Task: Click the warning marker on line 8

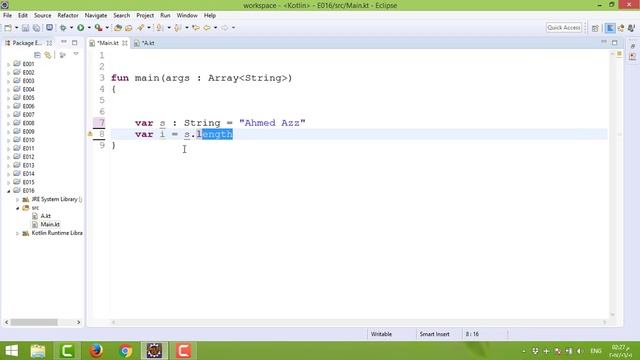Action: click(x=90, y=134)
